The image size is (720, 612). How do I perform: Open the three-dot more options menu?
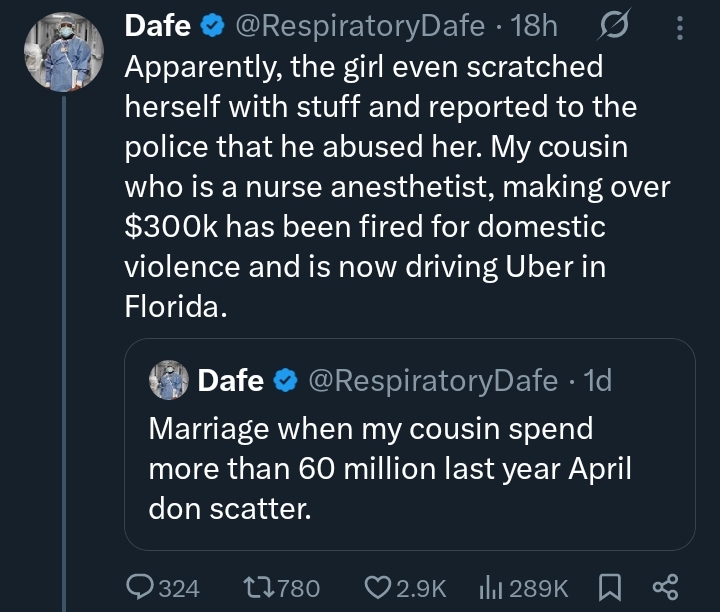pos(680,27)
